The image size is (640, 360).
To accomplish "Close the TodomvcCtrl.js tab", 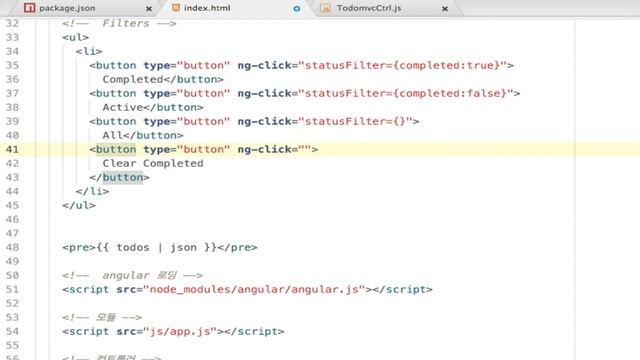I will pyautogui.click(x=445, y=9).
